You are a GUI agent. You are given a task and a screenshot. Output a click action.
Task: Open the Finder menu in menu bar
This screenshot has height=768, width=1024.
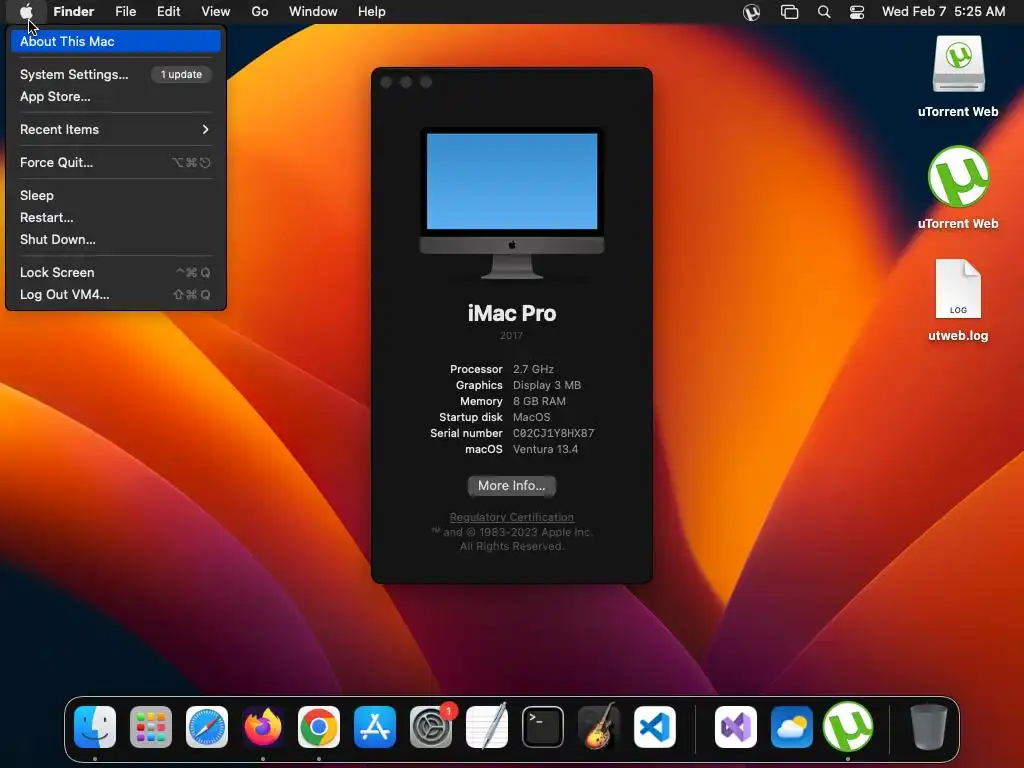pyautogui.click(x=74, y=12)
